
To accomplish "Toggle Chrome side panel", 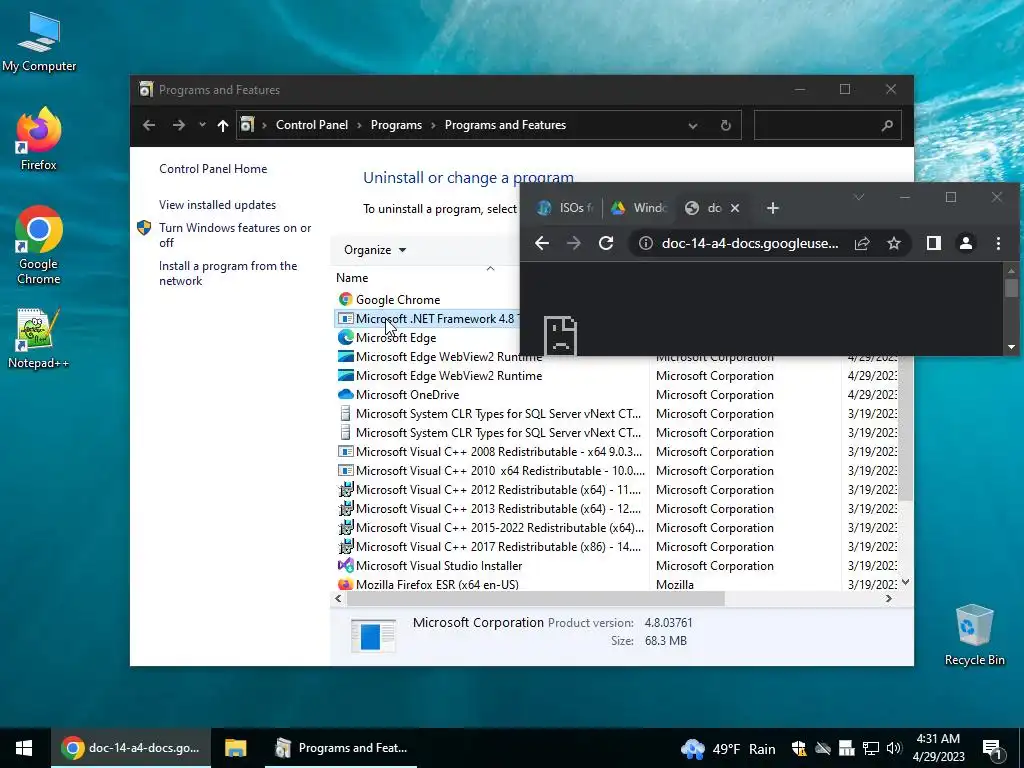I will (933, 243).
